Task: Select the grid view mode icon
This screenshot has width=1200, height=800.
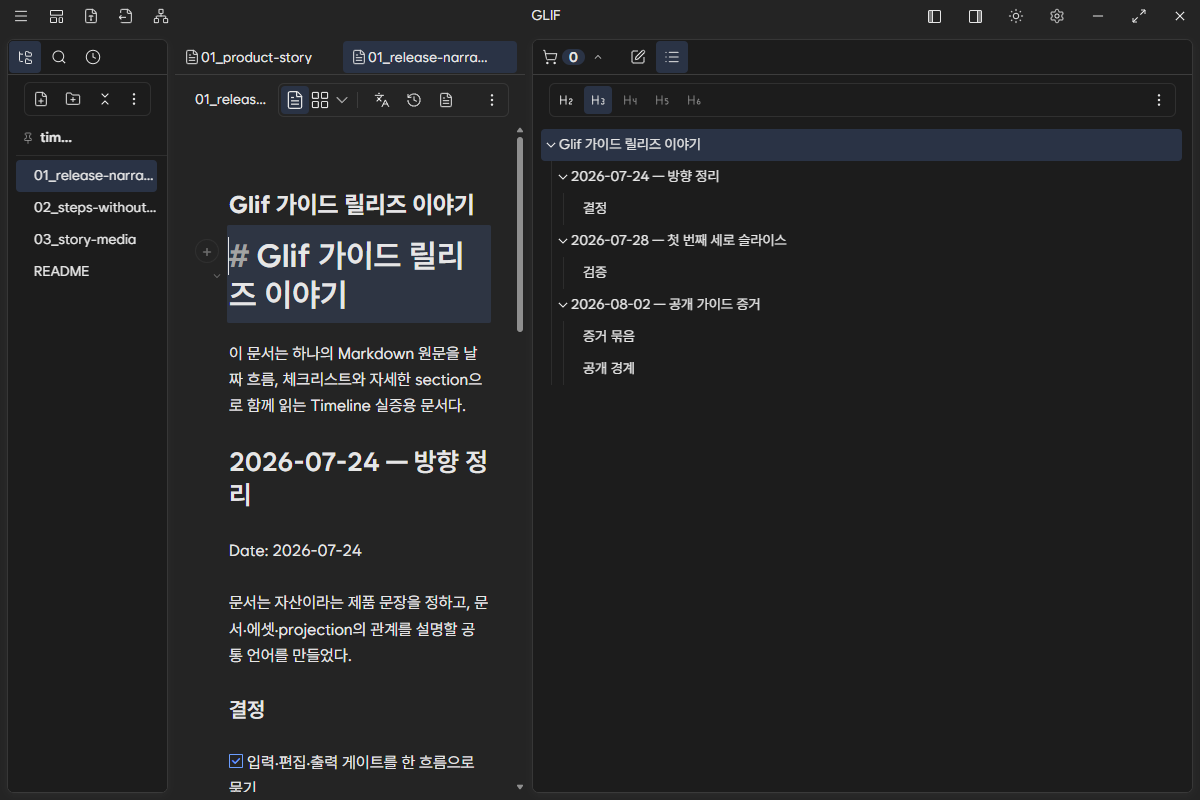Action: tap(320, 100)
